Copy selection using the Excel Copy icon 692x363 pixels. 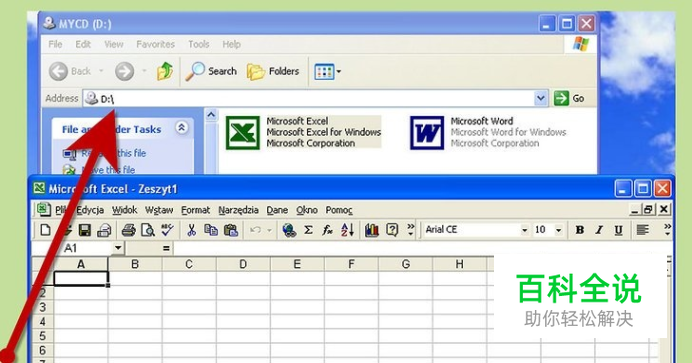pos(211,230)
